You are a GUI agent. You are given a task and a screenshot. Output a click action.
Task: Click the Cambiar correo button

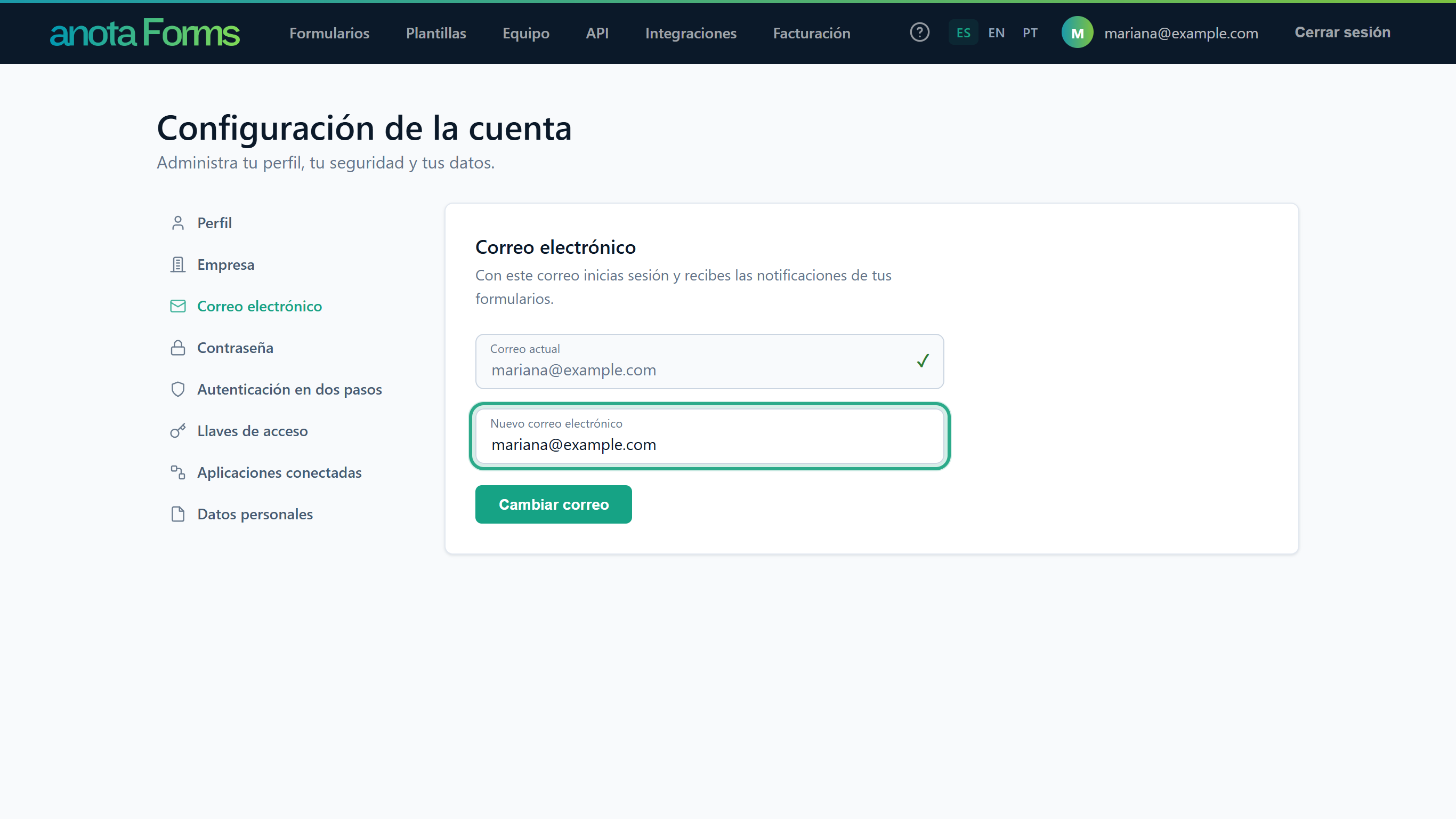coord(553,504)
